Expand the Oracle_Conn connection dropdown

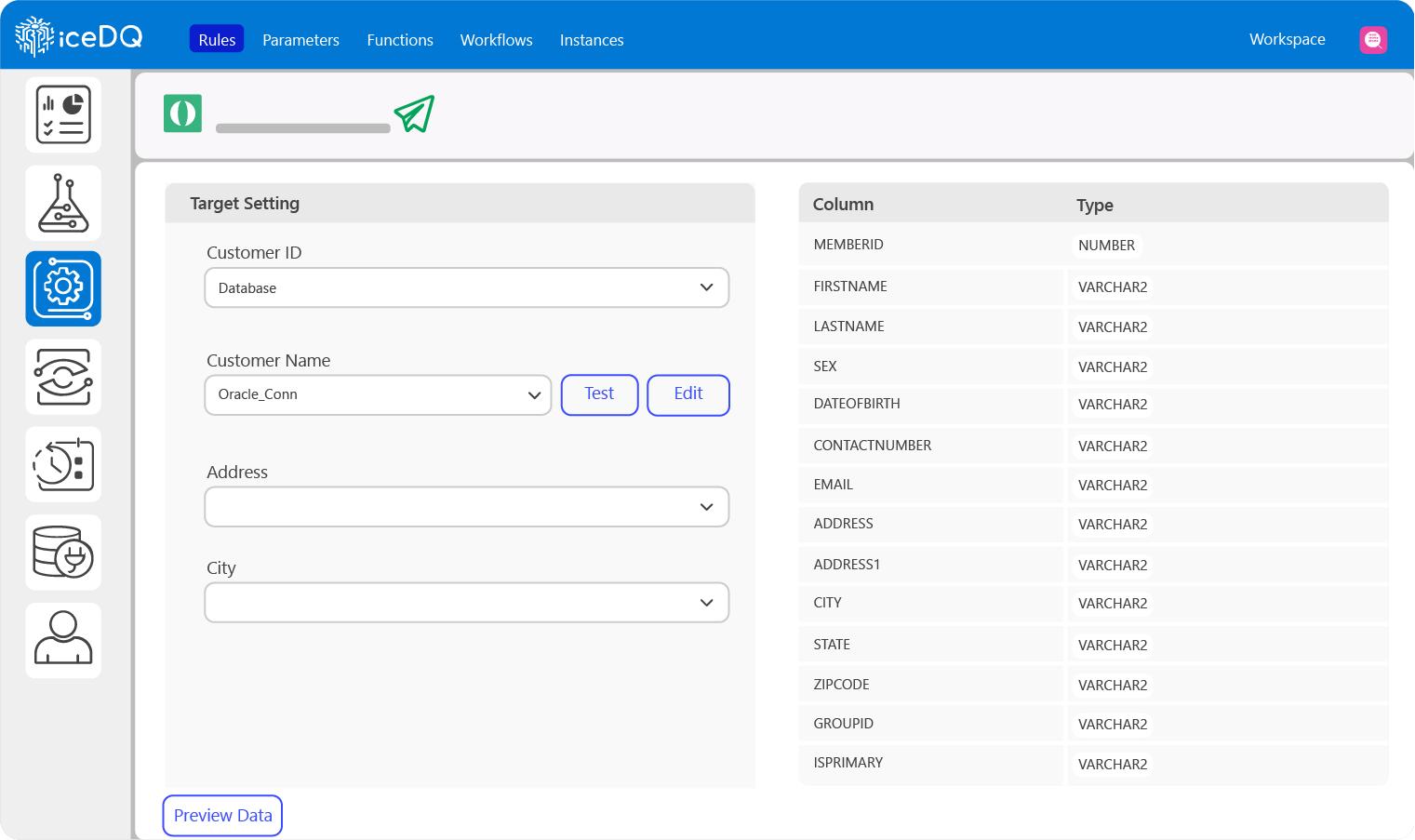378,395
